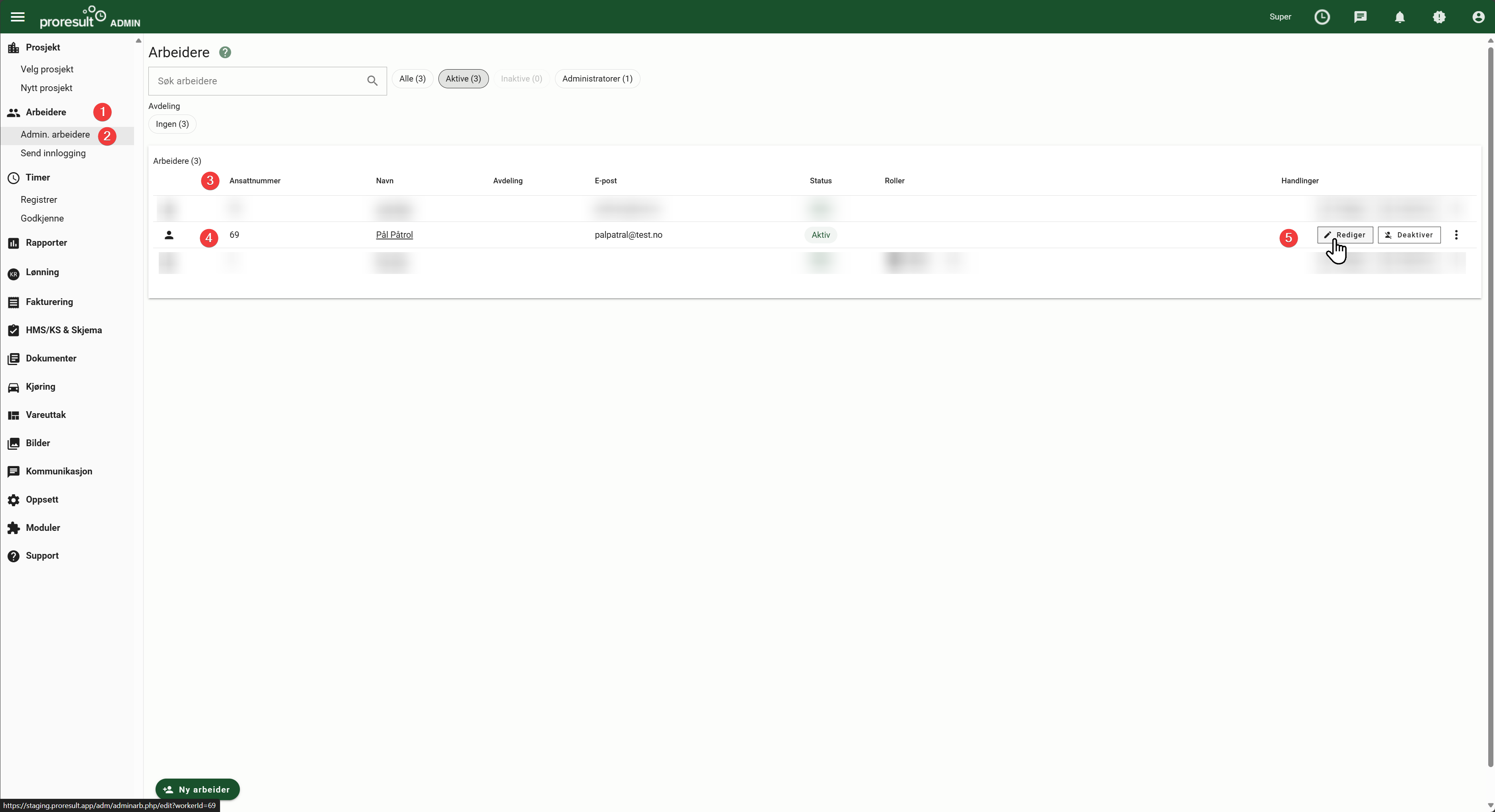The image size is (1495, 812).
Task: Click the HMS/KS & Skjema checklist icon
Action: tap(14, 330)
